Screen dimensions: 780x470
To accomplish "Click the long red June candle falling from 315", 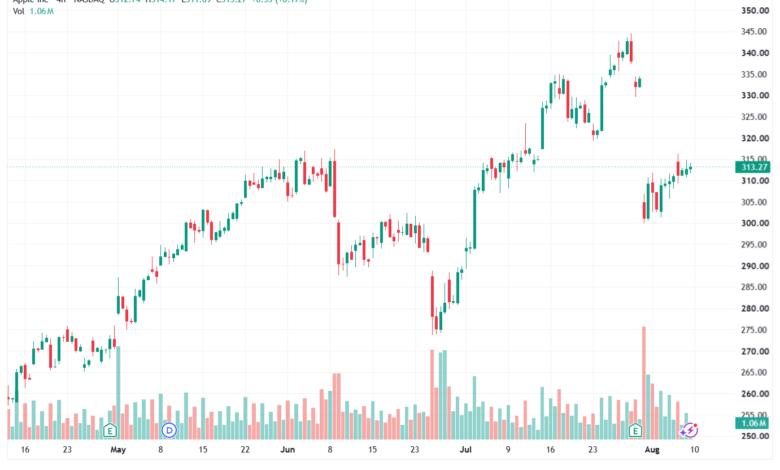I will coord(335,188).
